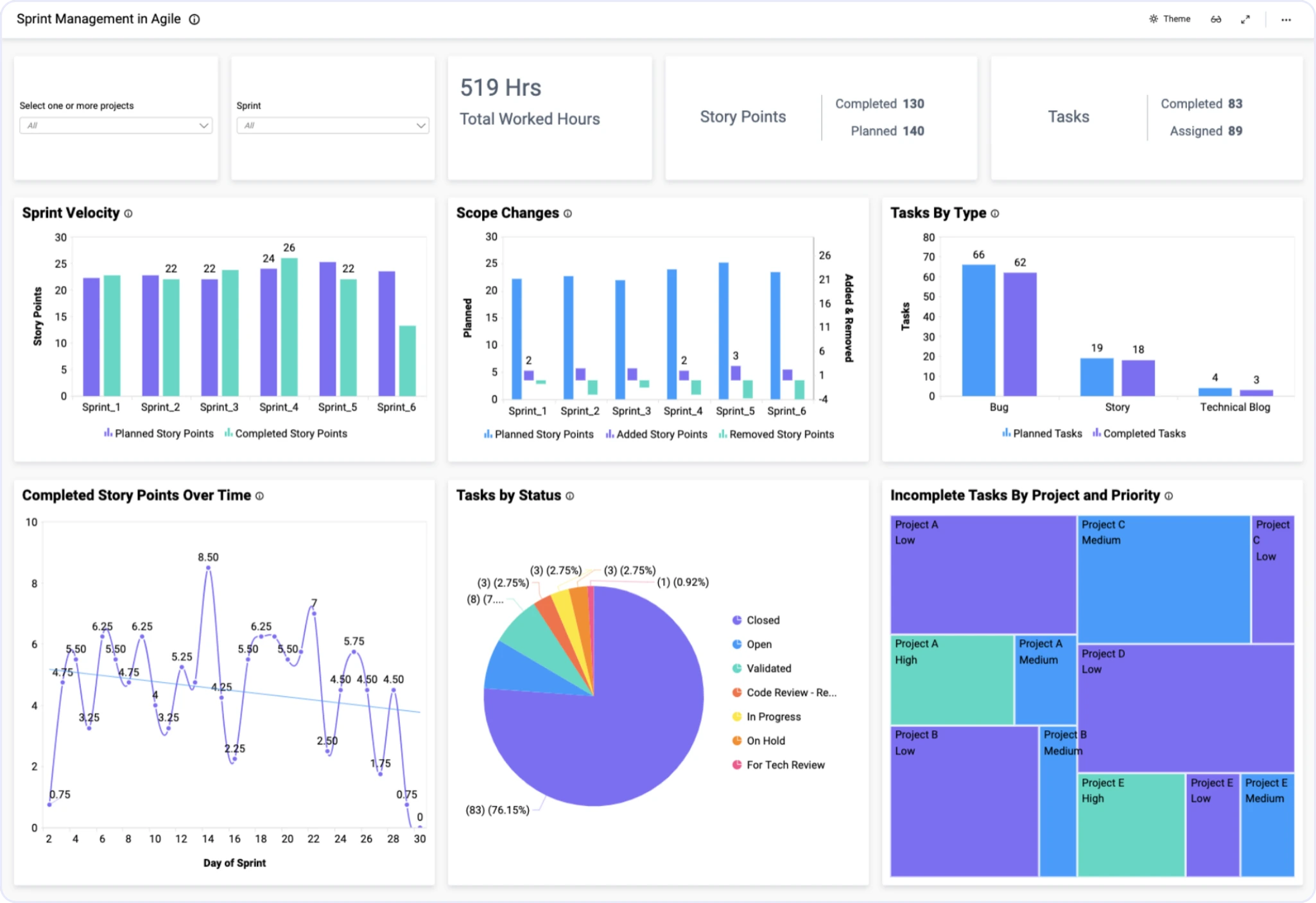The height and width of the screenshot is (903, 1316).
Task: Open the Theme settings
Action: [x=1170, y=19]
